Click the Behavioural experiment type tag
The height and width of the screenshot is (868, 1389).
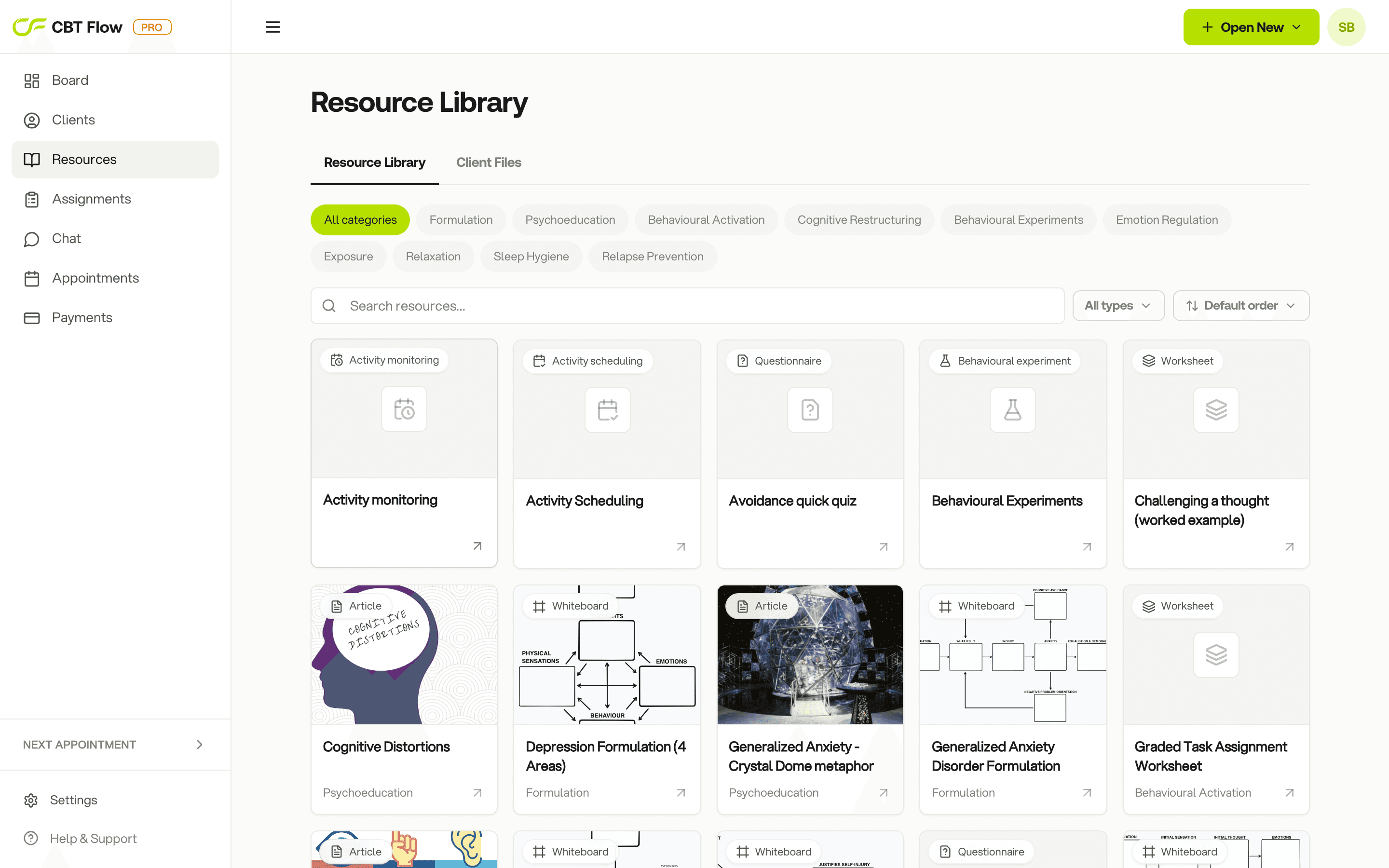[1005, 361]
